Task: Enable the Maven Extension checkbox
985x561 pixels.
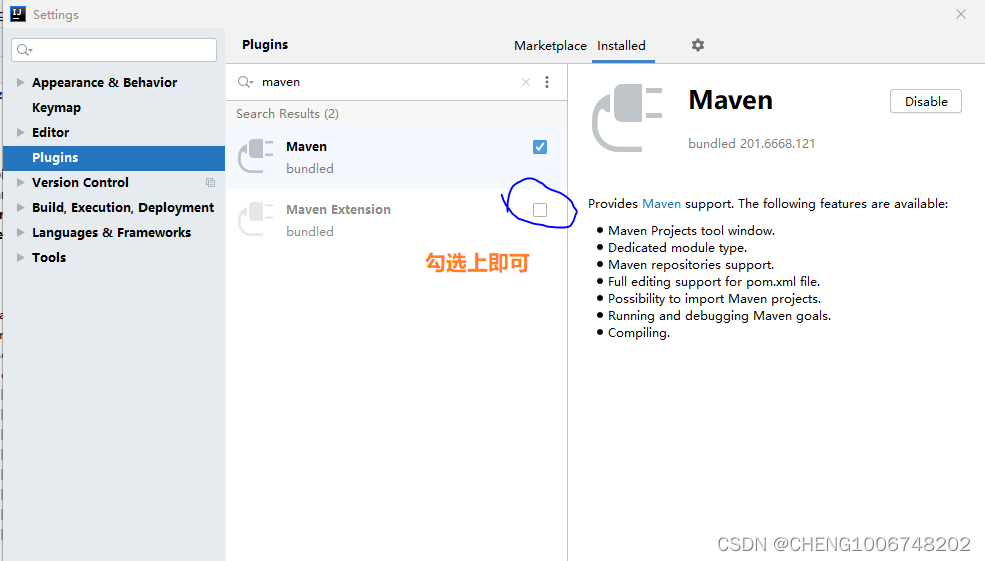Action: pyautogui.click(x=540, y=210)
